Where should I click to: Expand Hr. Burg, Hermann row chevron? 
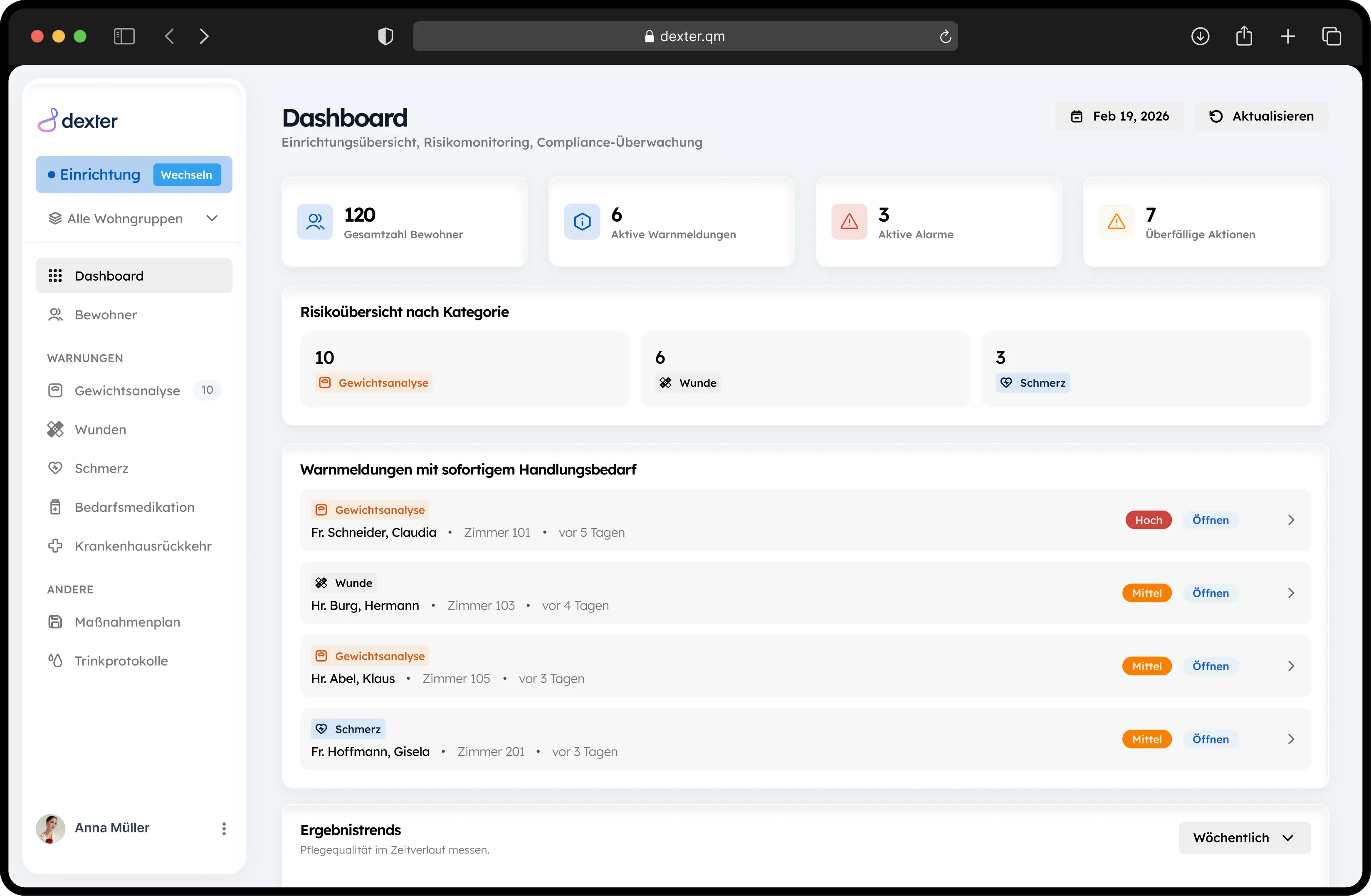point(1291,593)
